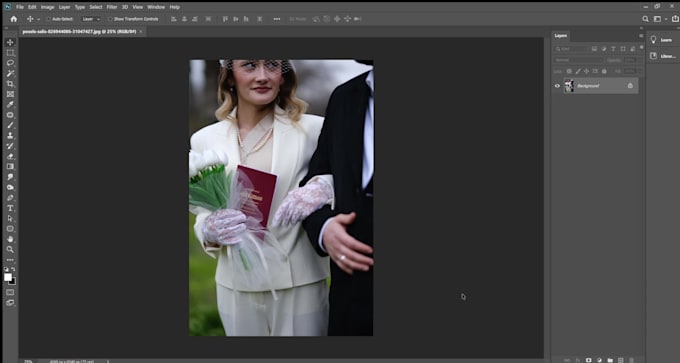Open the Learn panel button

(x=661, y=40)
